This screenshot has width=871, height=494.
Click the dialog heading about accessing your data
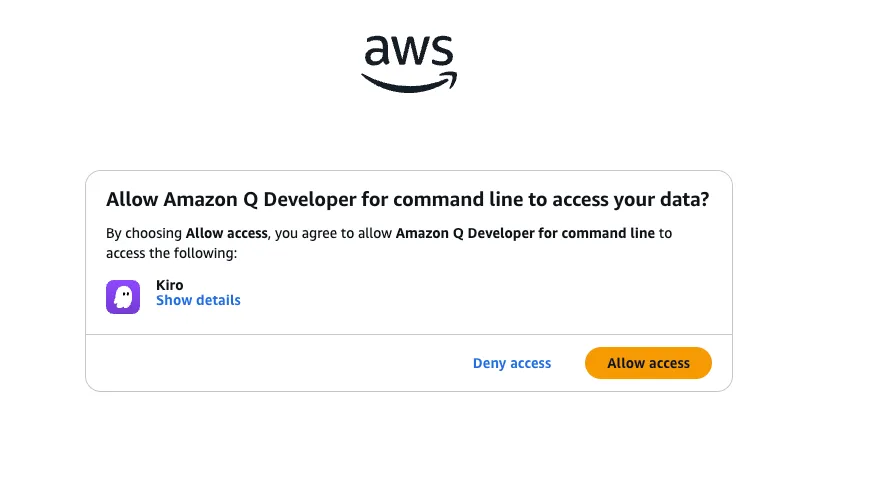point(407,200)
